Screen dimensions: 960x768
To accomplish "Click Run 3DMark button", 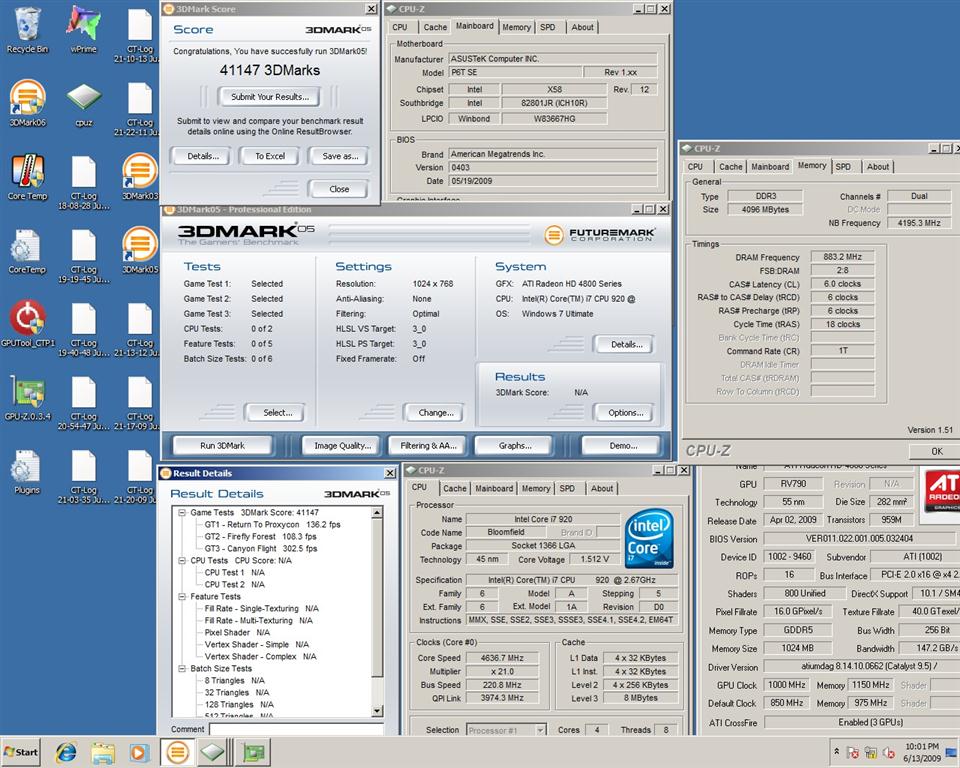I will (x=222, y=446).
